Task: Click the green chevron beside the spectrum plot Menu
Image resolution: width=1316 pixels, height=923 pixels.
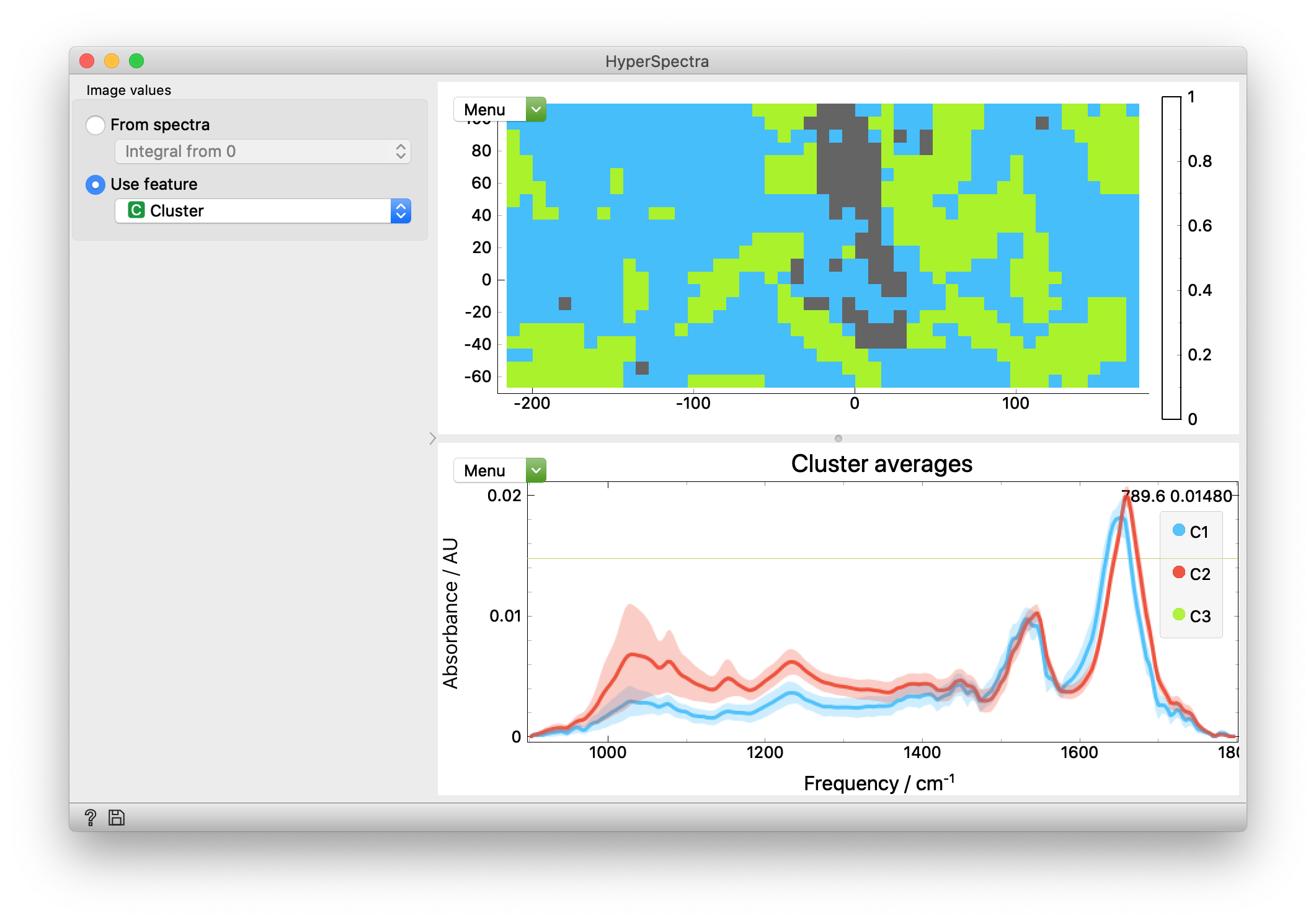Action: [535, 470]
